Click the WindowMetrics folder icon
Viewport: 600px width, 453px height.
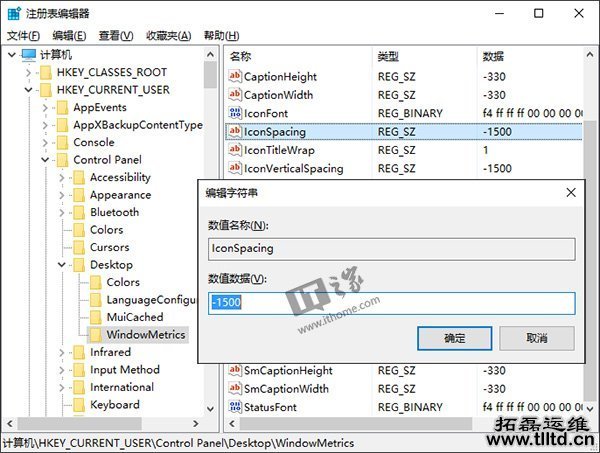coord(96,335)
